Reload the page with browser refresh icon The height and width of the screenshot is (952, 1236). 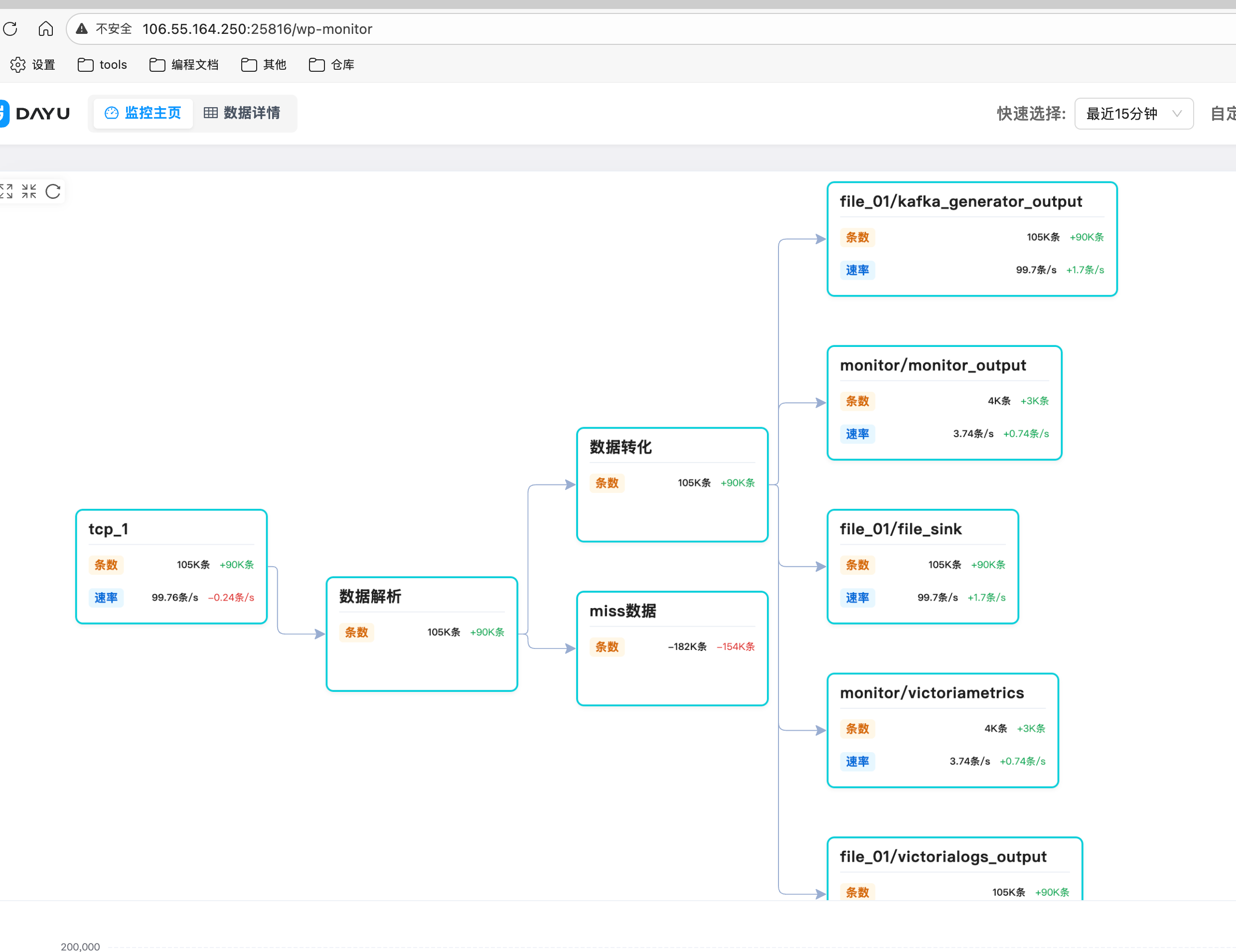point(11,29)
